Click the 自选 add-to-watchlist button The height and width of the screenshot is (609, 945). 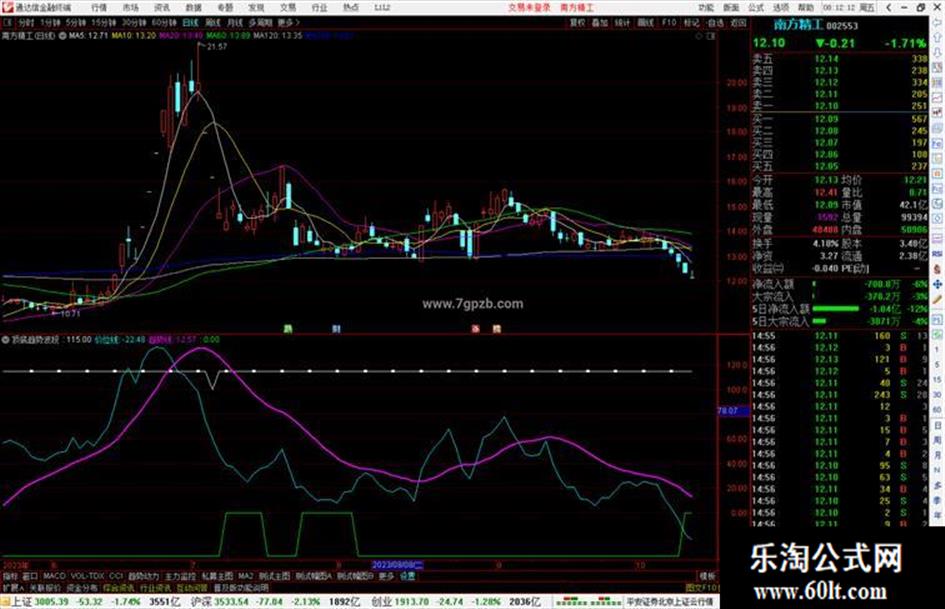pos(715,22)
